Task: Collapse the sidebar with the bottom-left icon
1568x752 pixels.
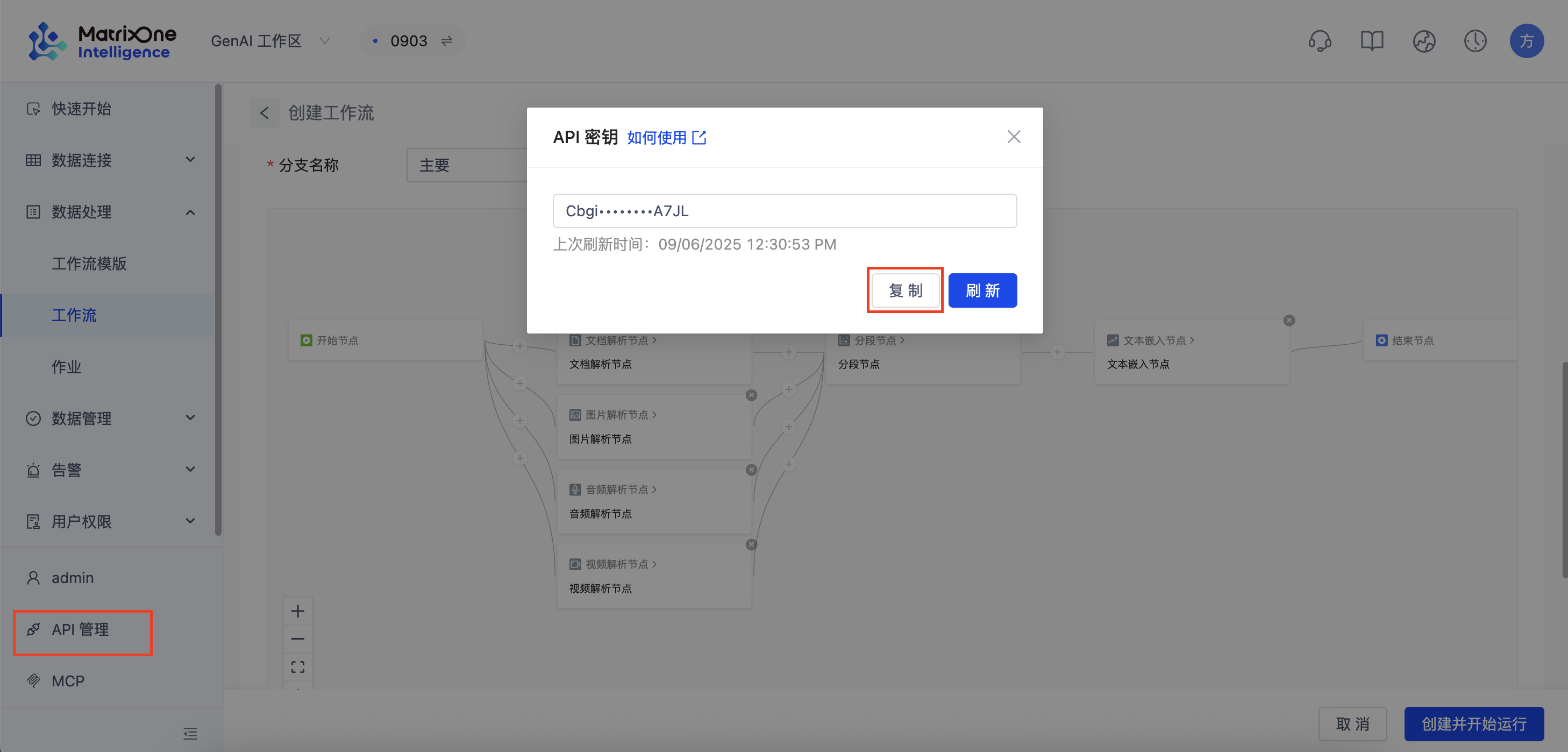Action: (x=189, y=733)
